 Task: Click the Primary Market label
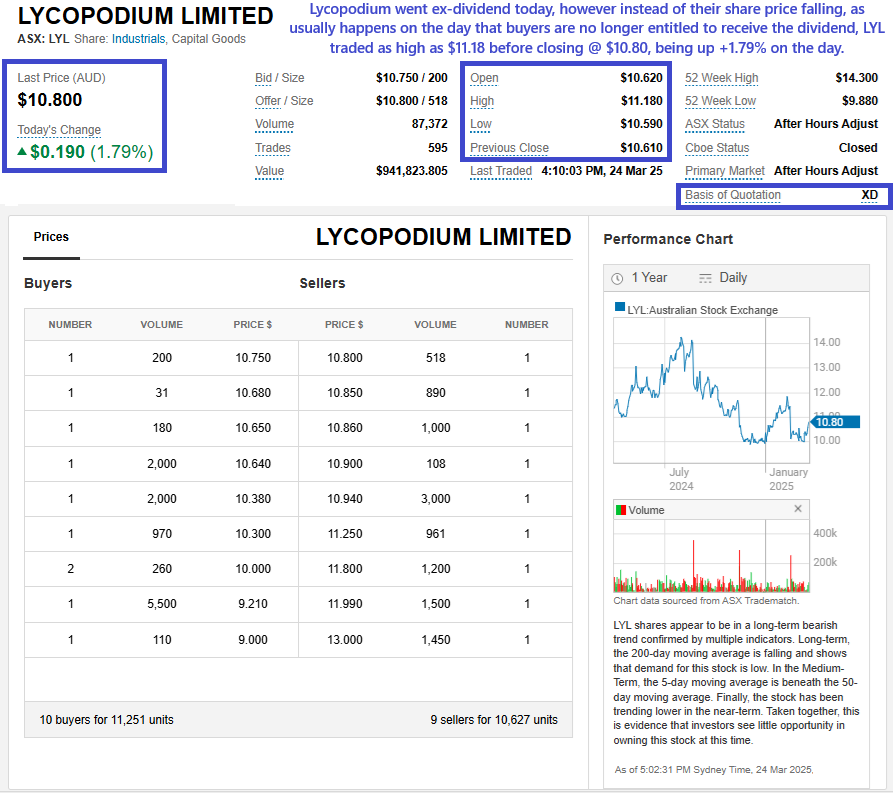point(724,171)
